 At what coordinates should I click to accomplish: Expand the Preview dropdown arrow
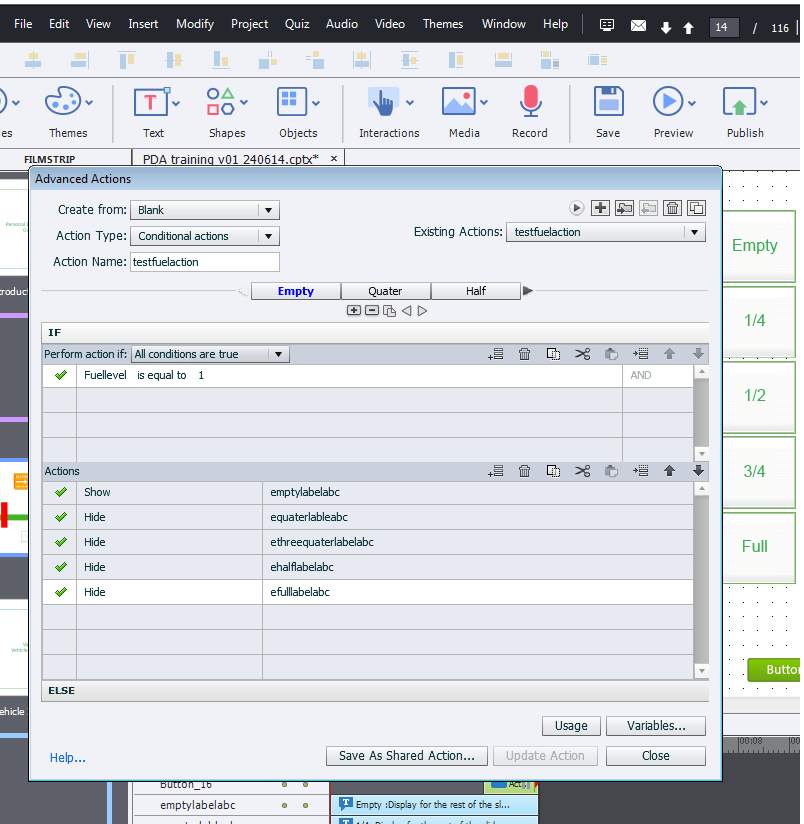pyautogui.click(x=692, y=103)
